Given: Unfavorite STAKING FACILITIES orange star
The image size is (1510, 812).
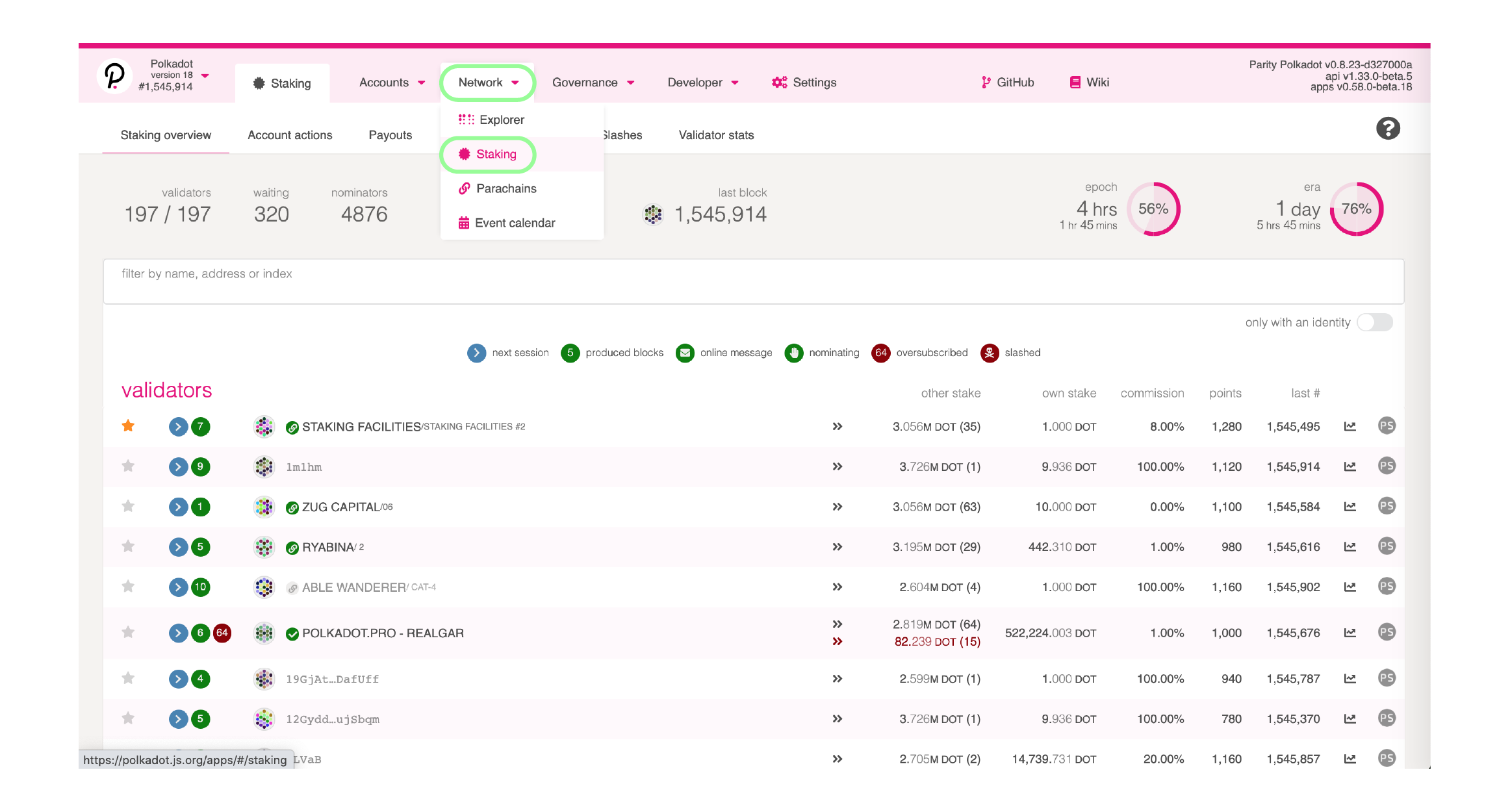Looking at the screenshot, I should [128, 426].
